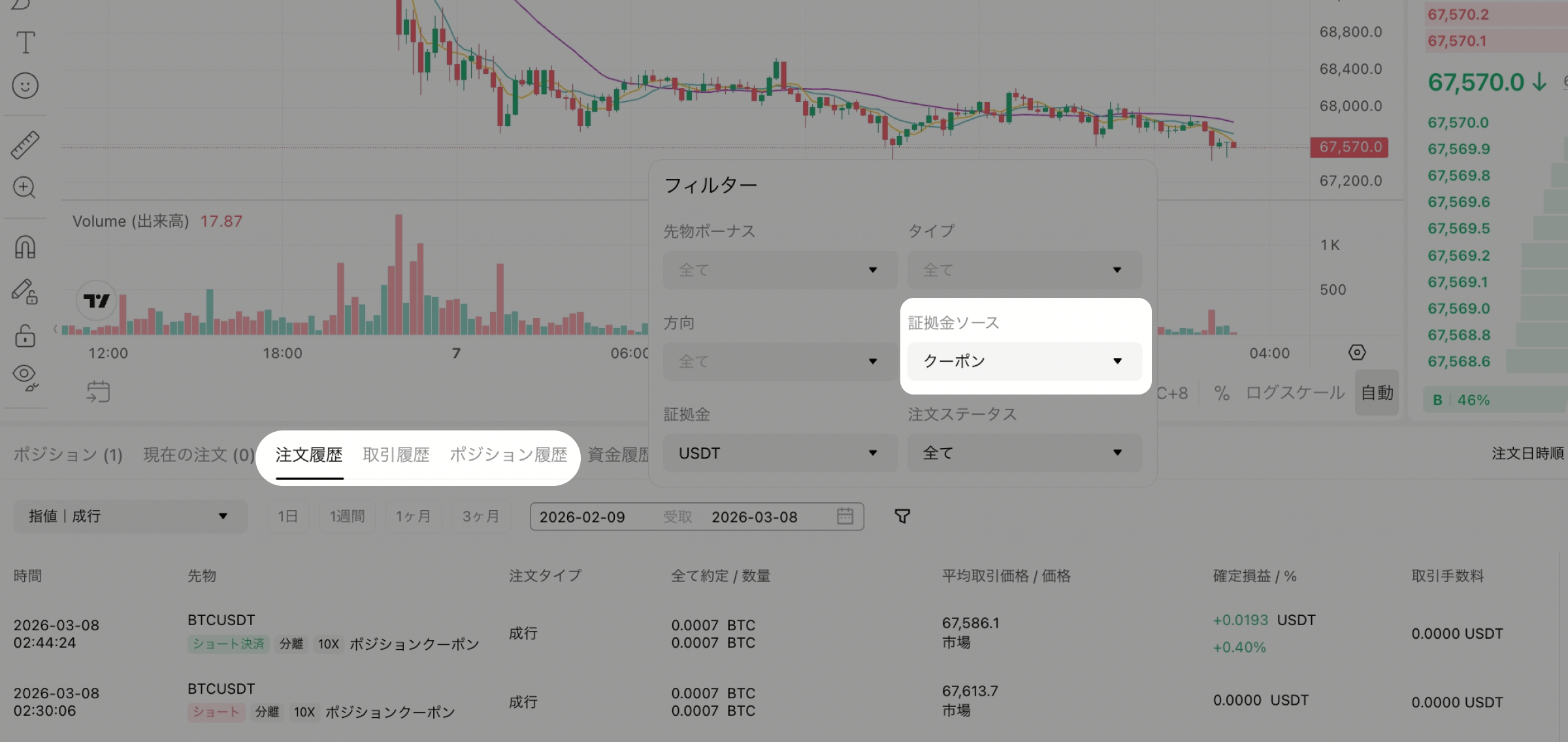Toggle lock all drawings padlock
The image size is (1568, 742).
click(25, 335)
